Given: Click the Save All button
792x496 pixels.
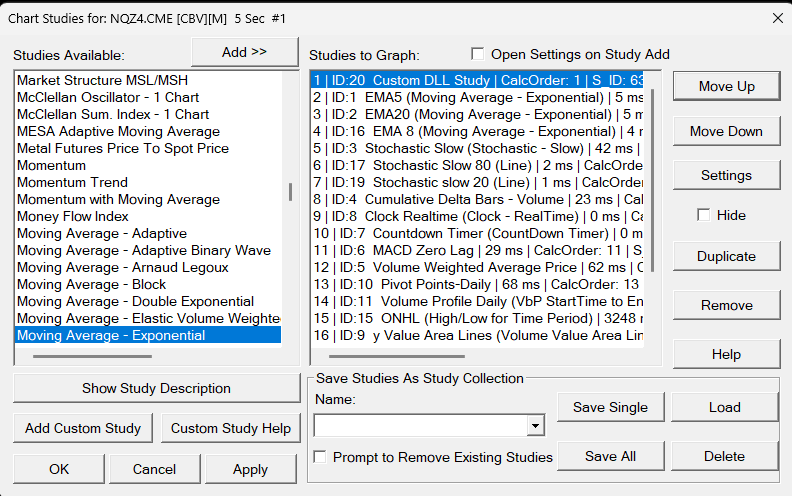Looking at the screenshot, I should pyautogui.click(x=610, y=456).
